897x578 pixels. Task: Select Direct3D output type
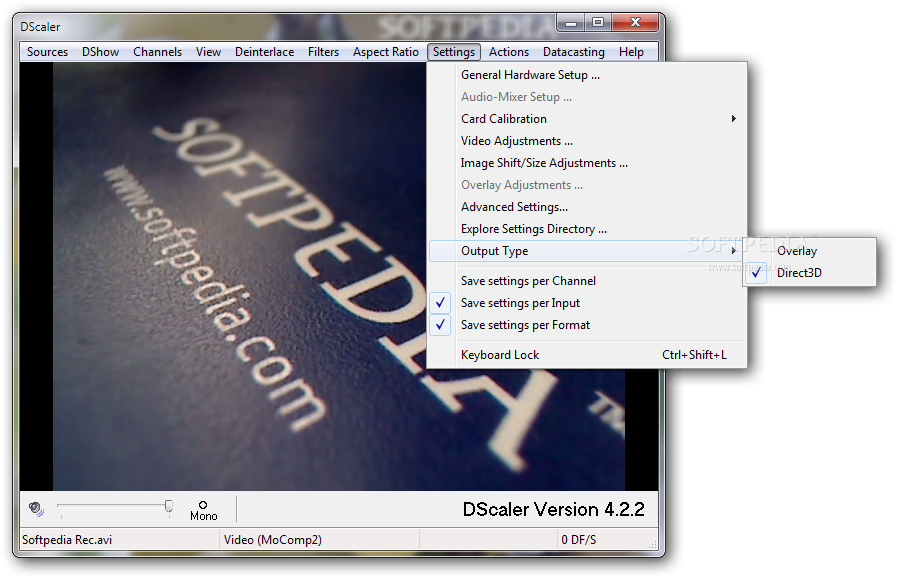809,273
